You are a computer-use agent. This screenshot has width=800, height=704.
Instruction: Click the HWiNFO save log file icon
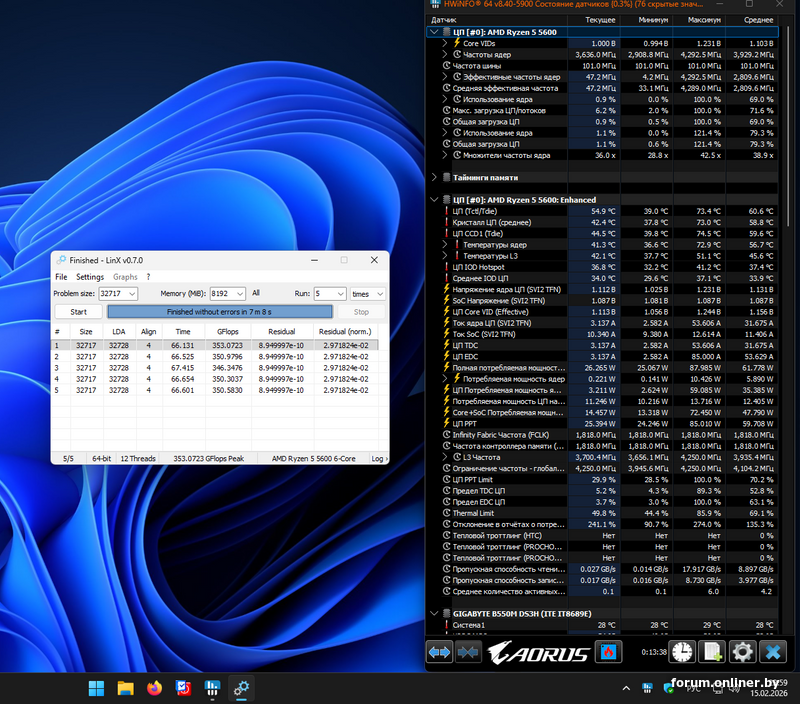712,652
